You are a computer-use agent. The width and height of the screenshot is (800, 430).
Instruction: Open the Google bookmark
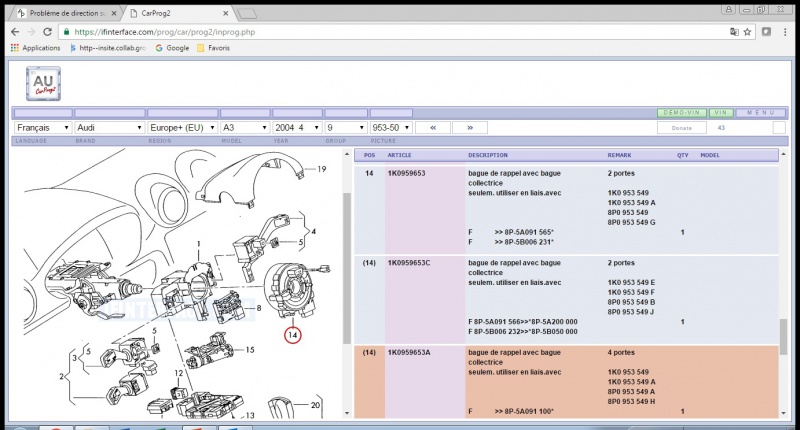coord(172,48)
